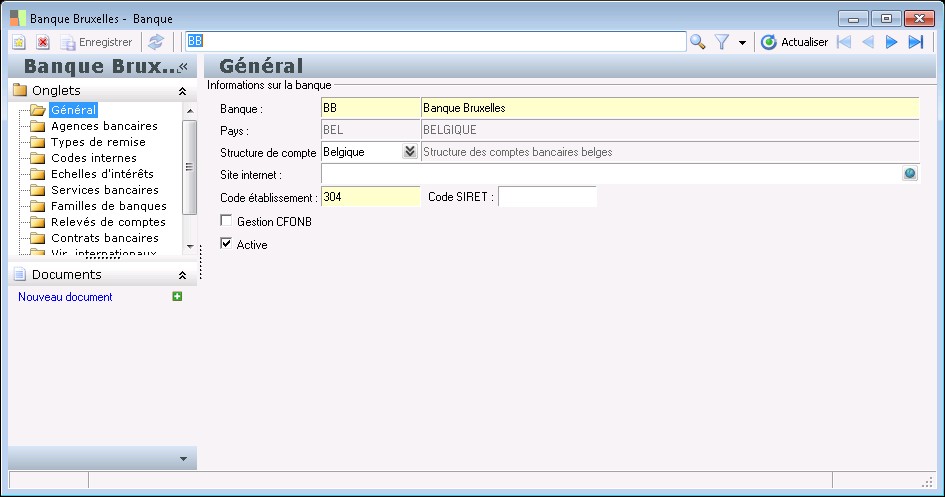Screen dimensions: 945x497
Task: Minimize the Banque Bruxelles window
Action: tap(853, 19)
